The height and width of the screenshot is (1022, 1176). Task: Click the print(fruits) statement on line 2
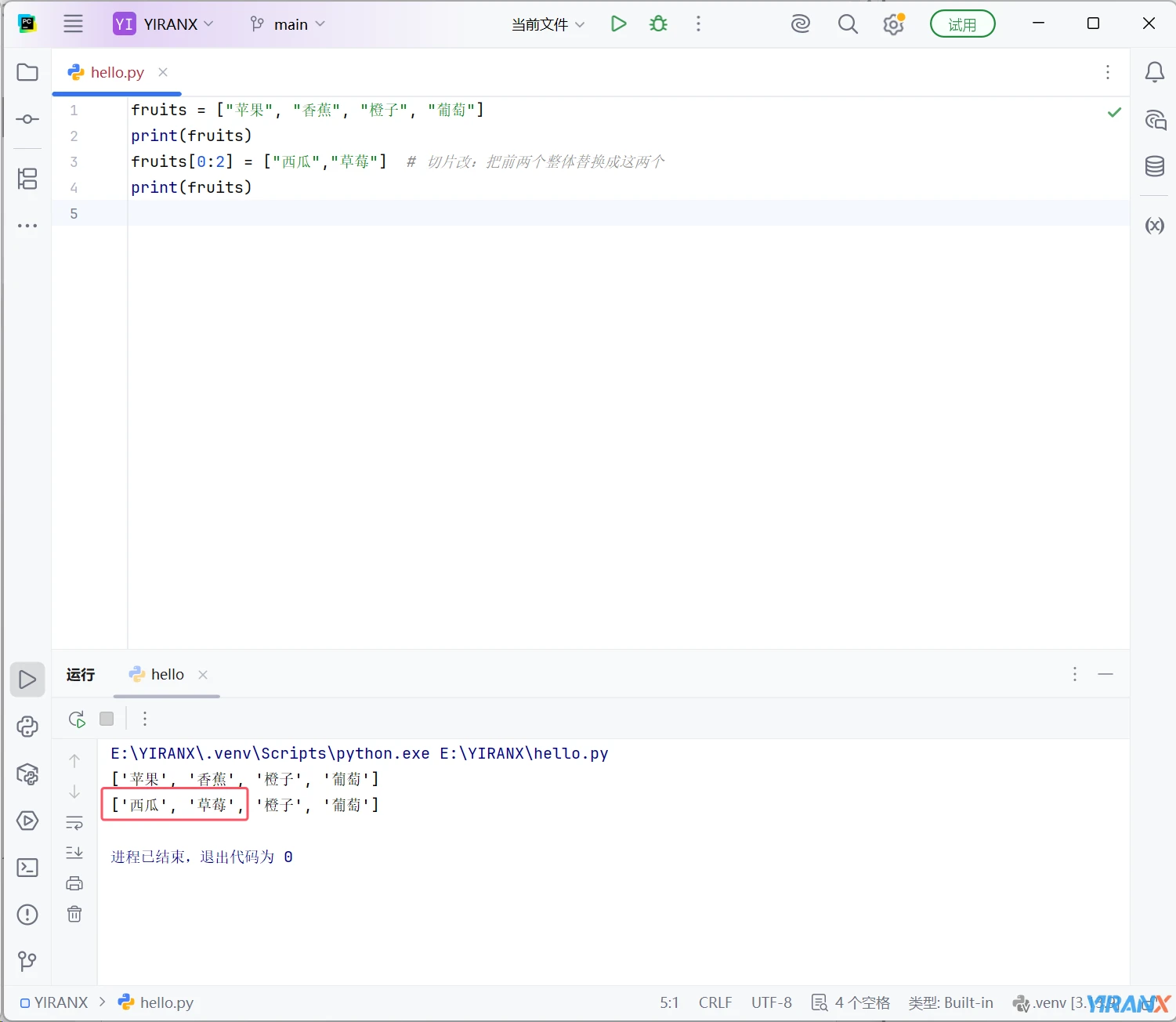[x=191, y=136]
